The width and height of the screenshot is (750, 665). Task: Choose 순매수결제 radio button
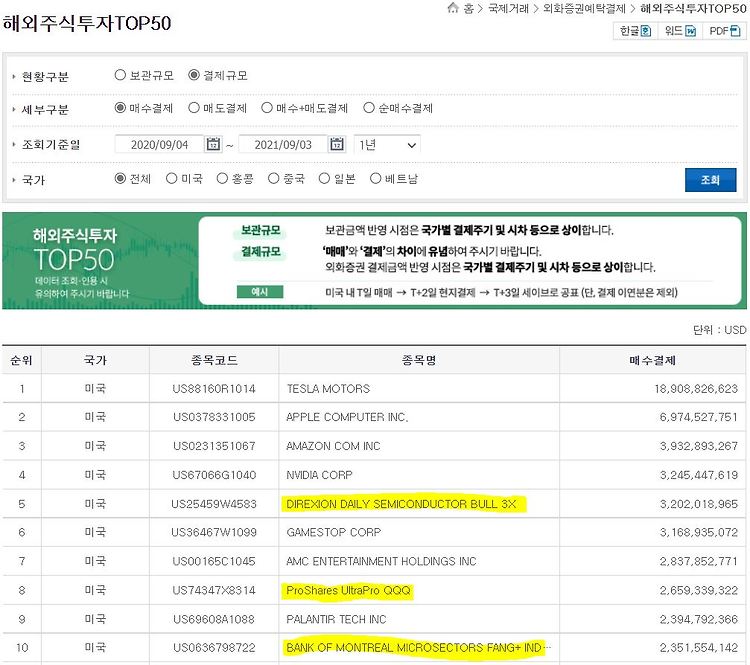pyautogui.click(x=369, y=108)
